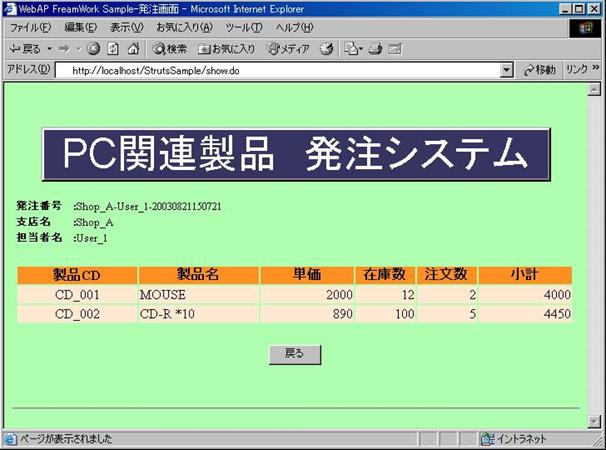This screenshot has width=606, height=450.
Task: Open the Media (メディア) toolbar button
Action: tap(288, 49)
